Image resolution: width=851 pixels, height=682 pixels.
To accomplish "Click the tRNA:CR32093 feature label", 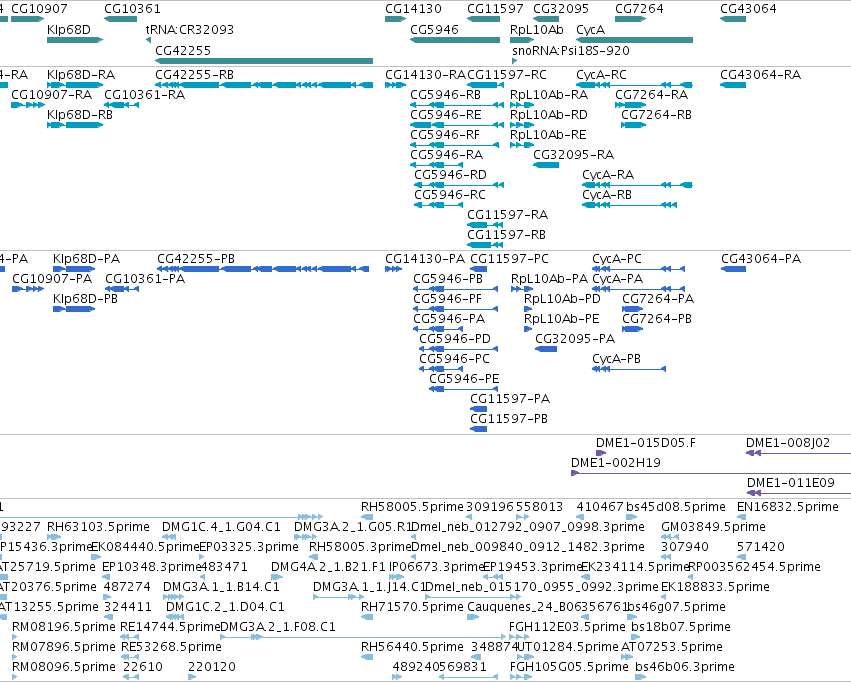I will pos(189,29).
